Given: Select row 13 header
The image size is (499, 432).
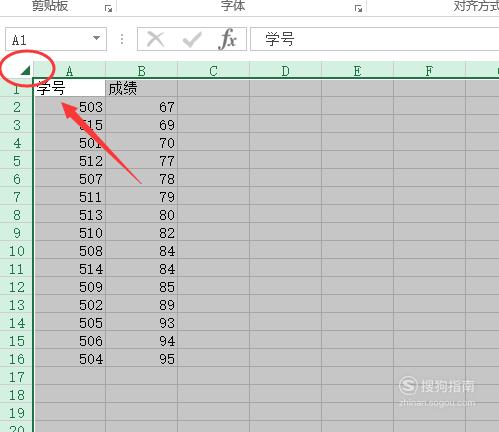Looking at the screenshot, I should tap(16, 305).
